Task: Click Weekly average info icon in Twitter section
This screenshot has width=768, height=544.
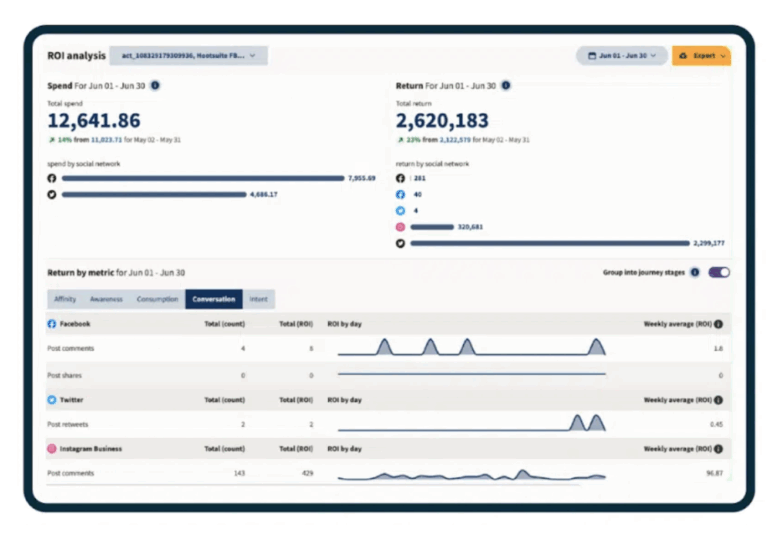Action: [719, 400]
